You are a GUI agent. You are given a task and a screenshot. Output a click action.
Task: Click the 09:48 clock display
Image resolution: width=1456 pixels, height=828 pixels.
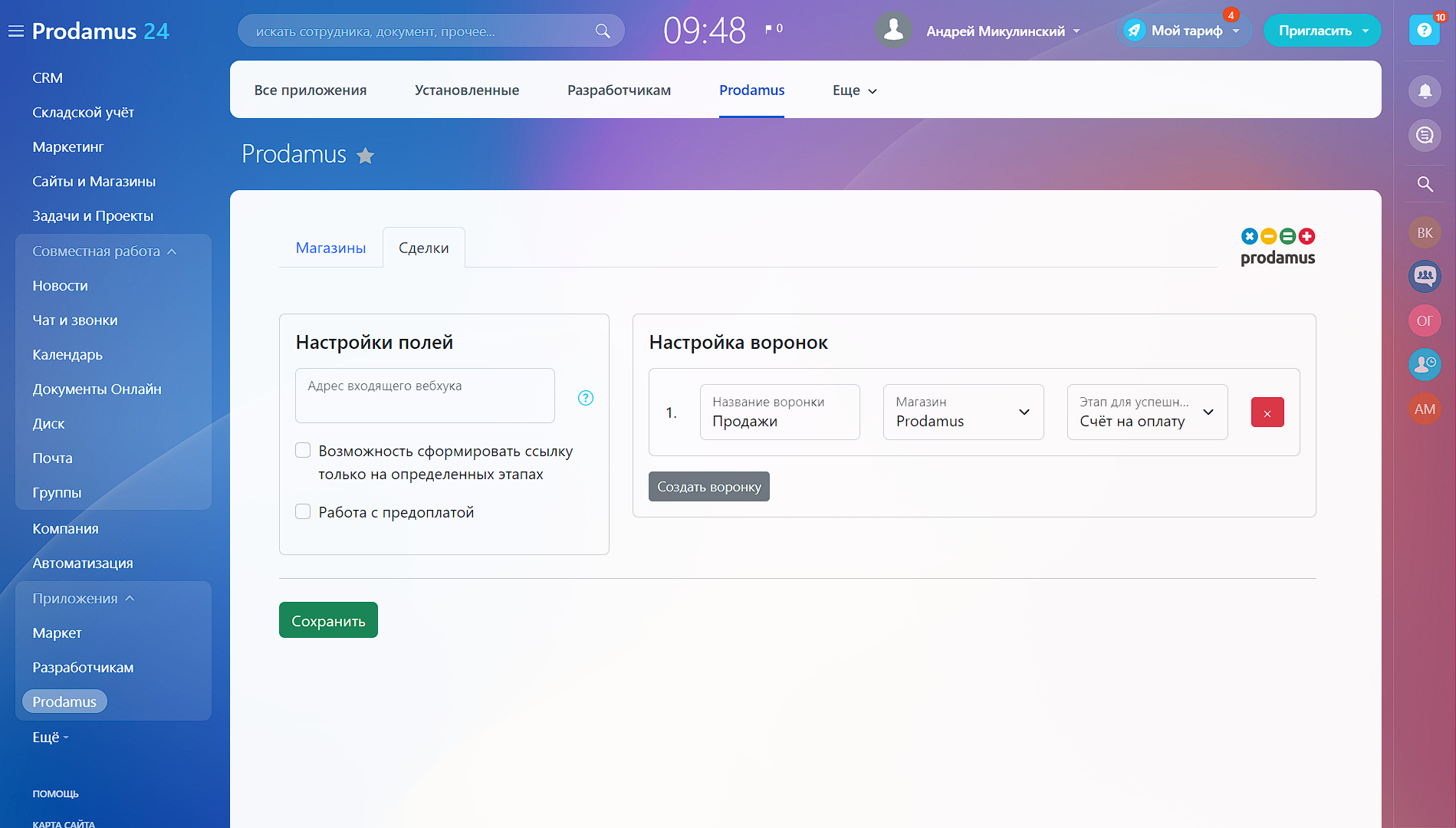click(x=705, y=31)
